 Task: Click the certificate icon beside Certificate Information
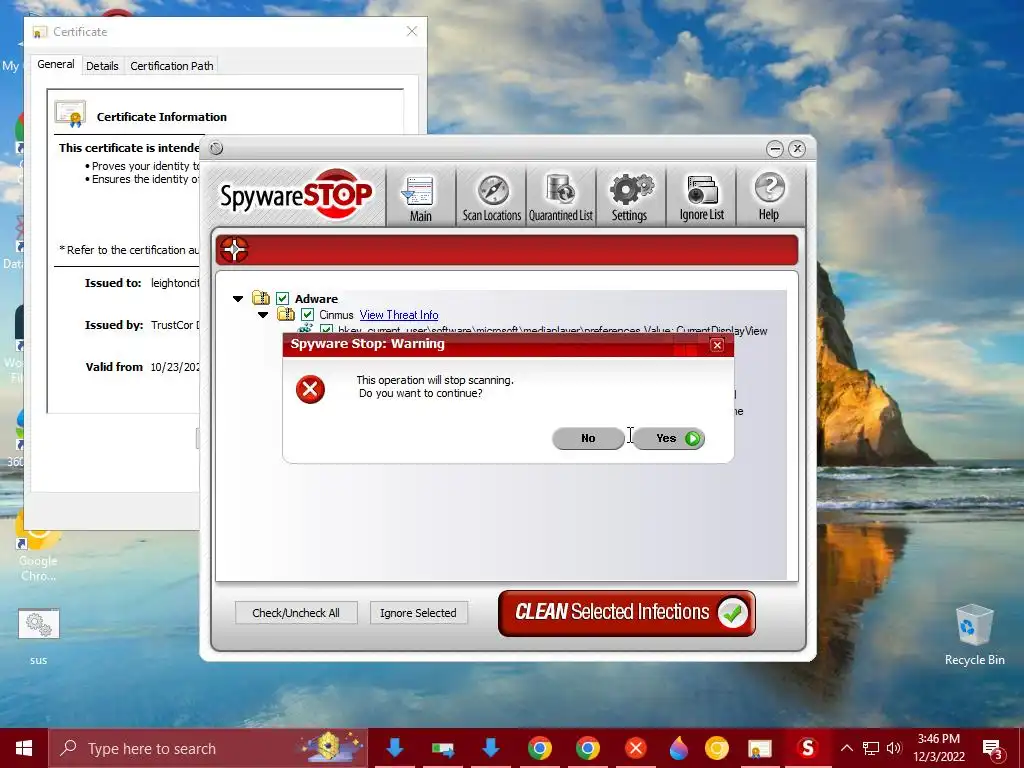(71, 114)
